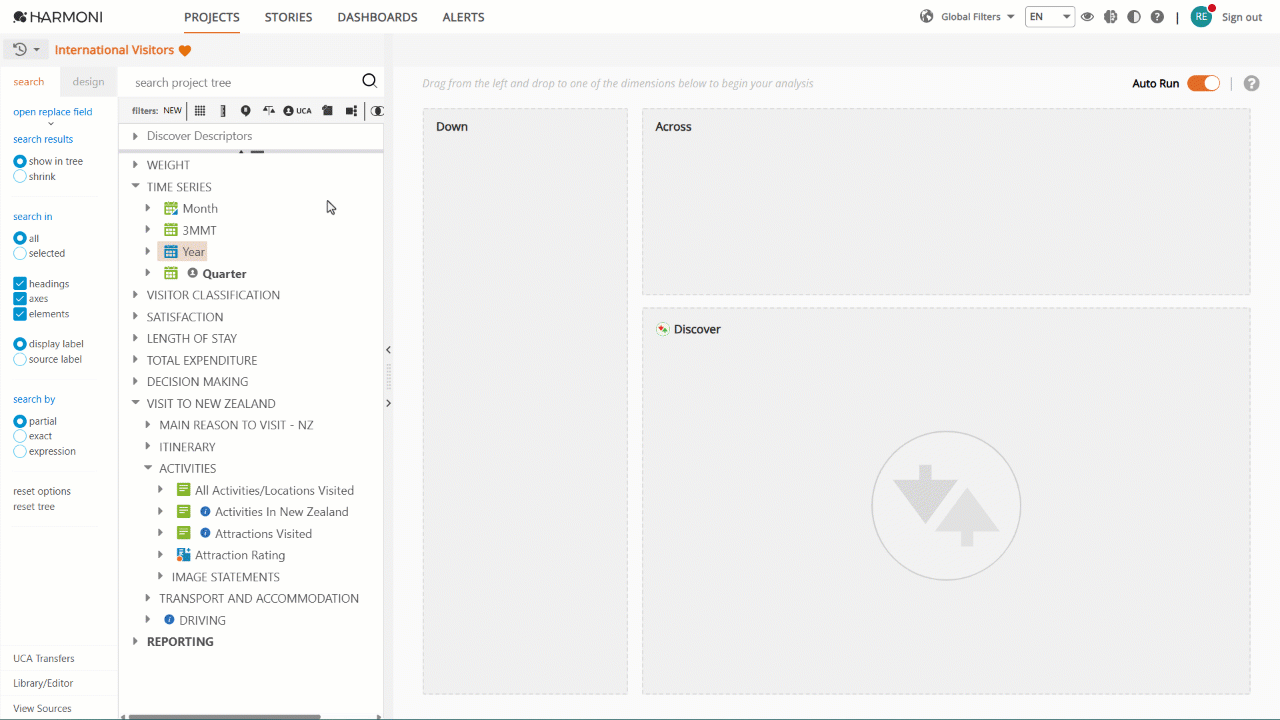The height and width of the screenshot is (720, 1280).
Task: Open UCA Transfers
Action: (44, 658)
